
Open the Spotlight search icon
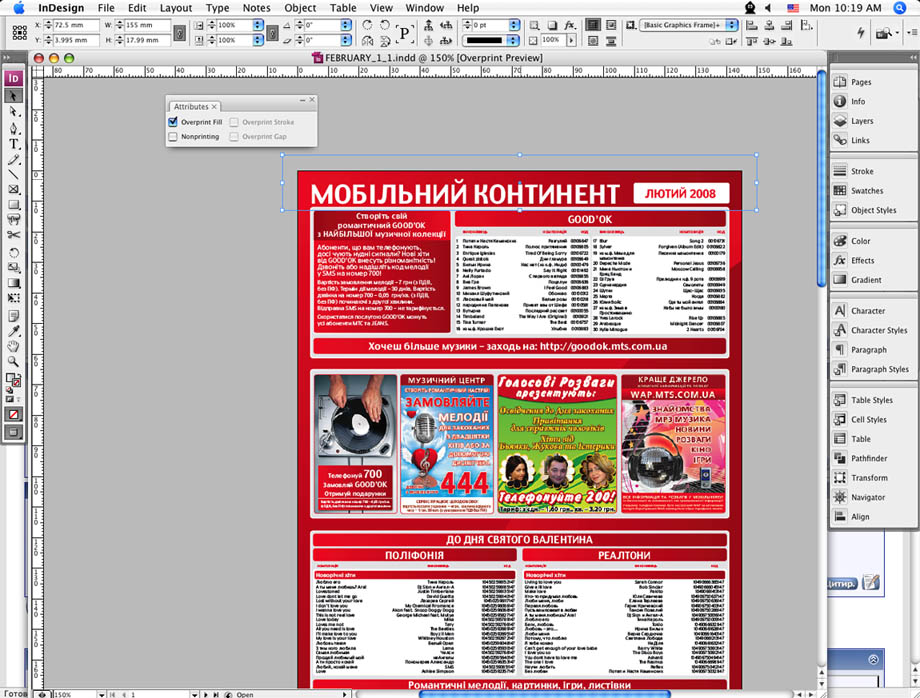899,8
